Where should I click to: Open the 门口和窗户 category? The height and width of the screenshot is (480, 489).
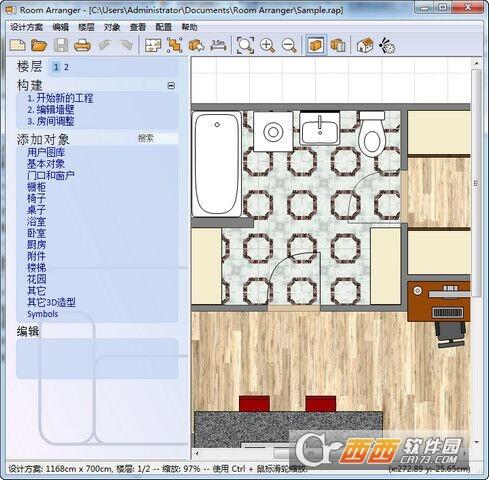[x=51, y=175]
